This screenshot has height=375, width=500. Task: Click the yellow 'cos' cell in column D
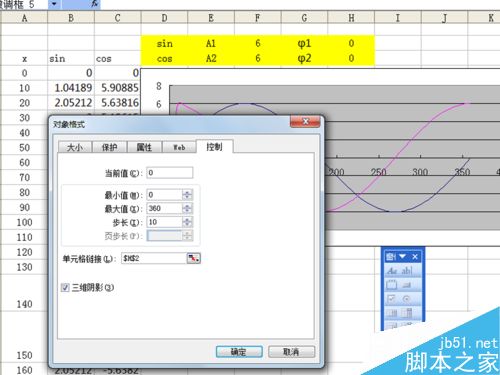pos(164,58)
